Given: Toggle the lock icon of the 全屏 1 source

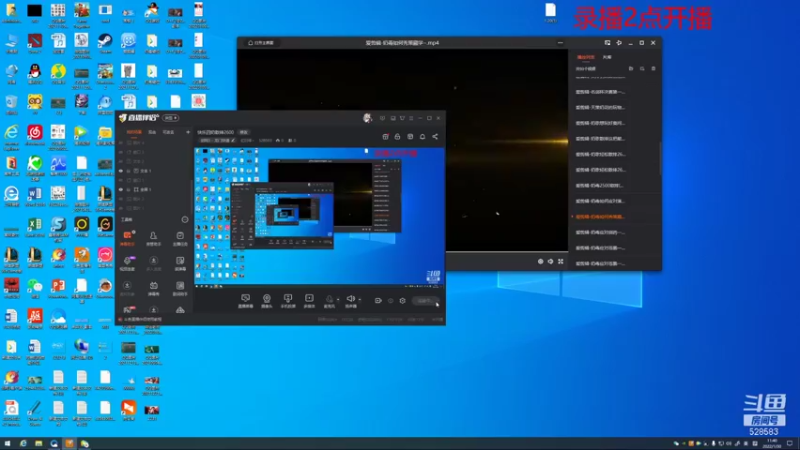Looking at the screenshot, I should click(x=129, y=189).
